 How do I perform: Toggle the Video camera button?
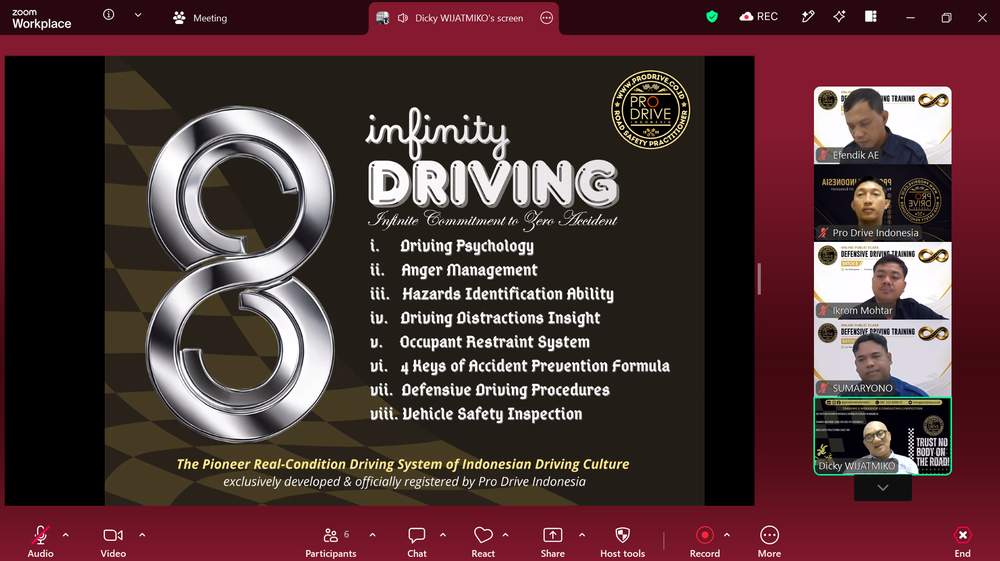tap(113, 542)
